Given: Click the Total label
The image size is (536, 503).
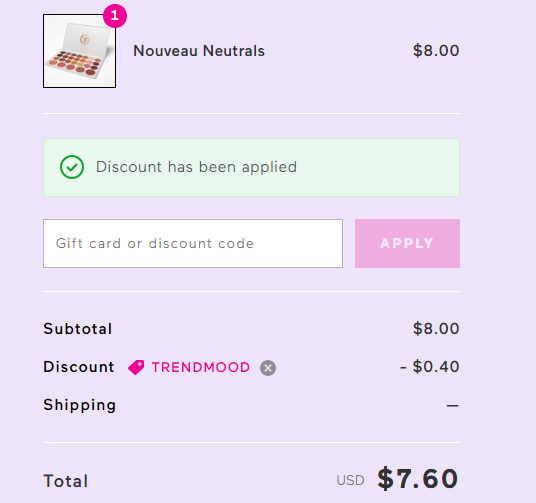Looking at the screenshot, I should pyautogui.click(x=66, y=481).
